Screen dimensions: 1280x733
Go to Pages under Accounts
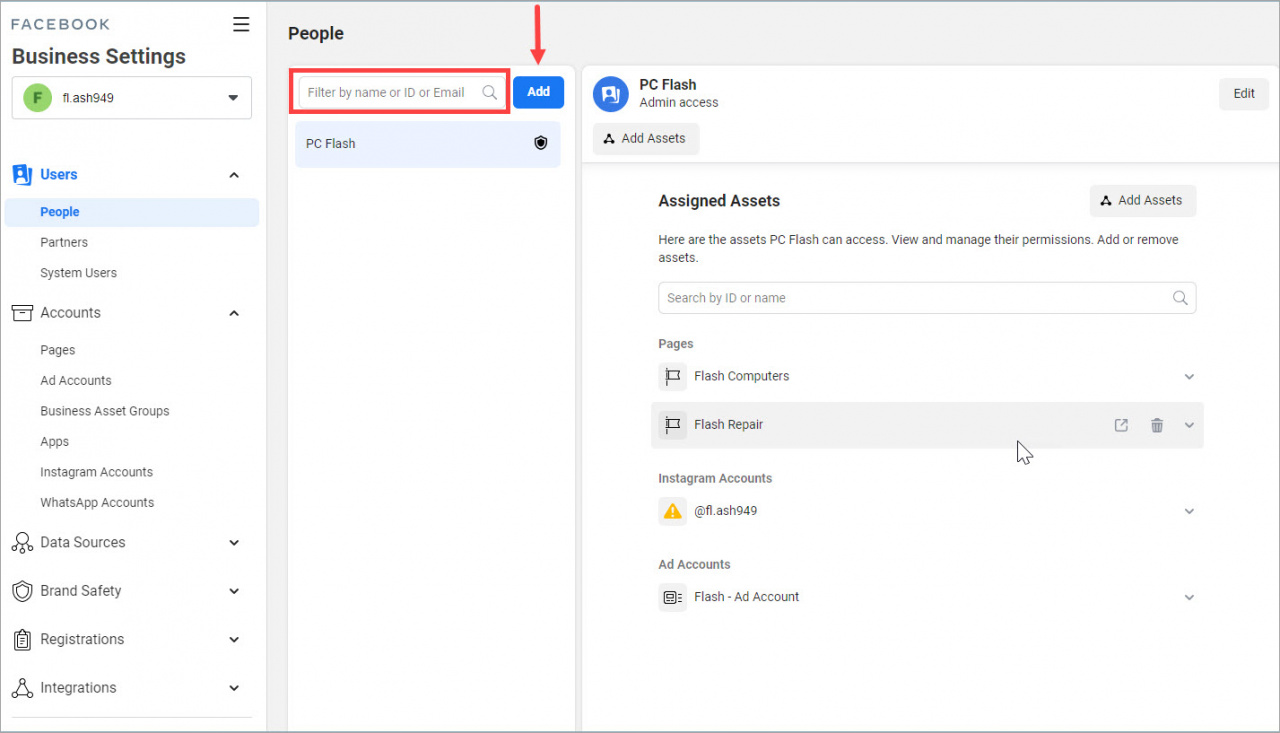coord(58,350)
